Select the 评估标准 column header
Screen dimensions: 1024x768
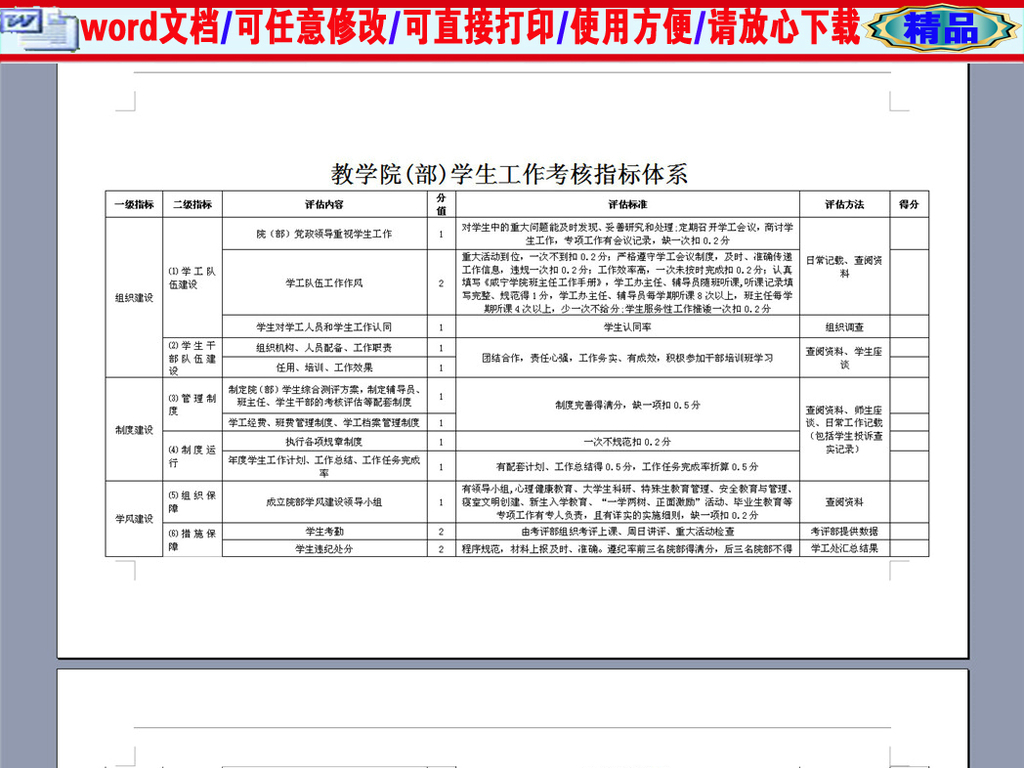click(628, 204)
